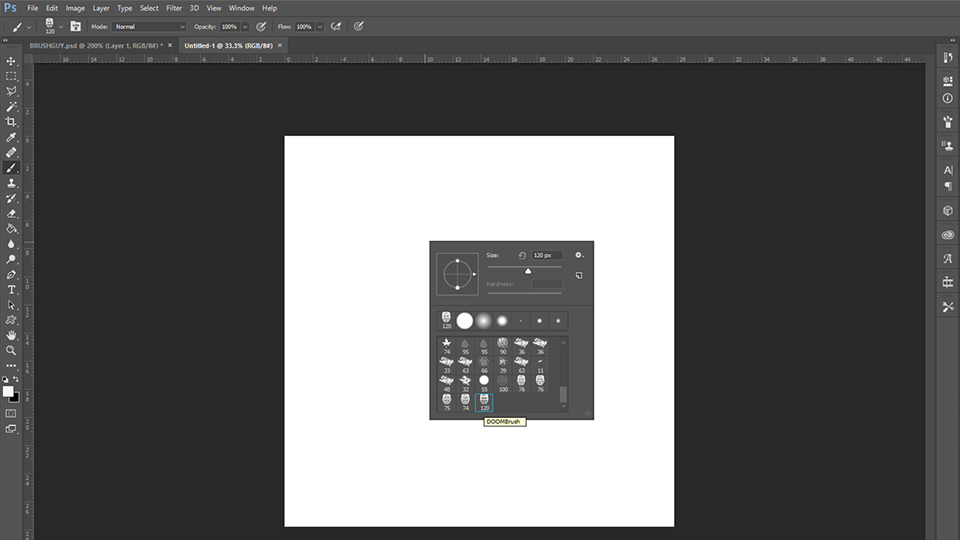Choose the Zoom tool
This screenshot has height=540, width=960.
pos(11,350)
